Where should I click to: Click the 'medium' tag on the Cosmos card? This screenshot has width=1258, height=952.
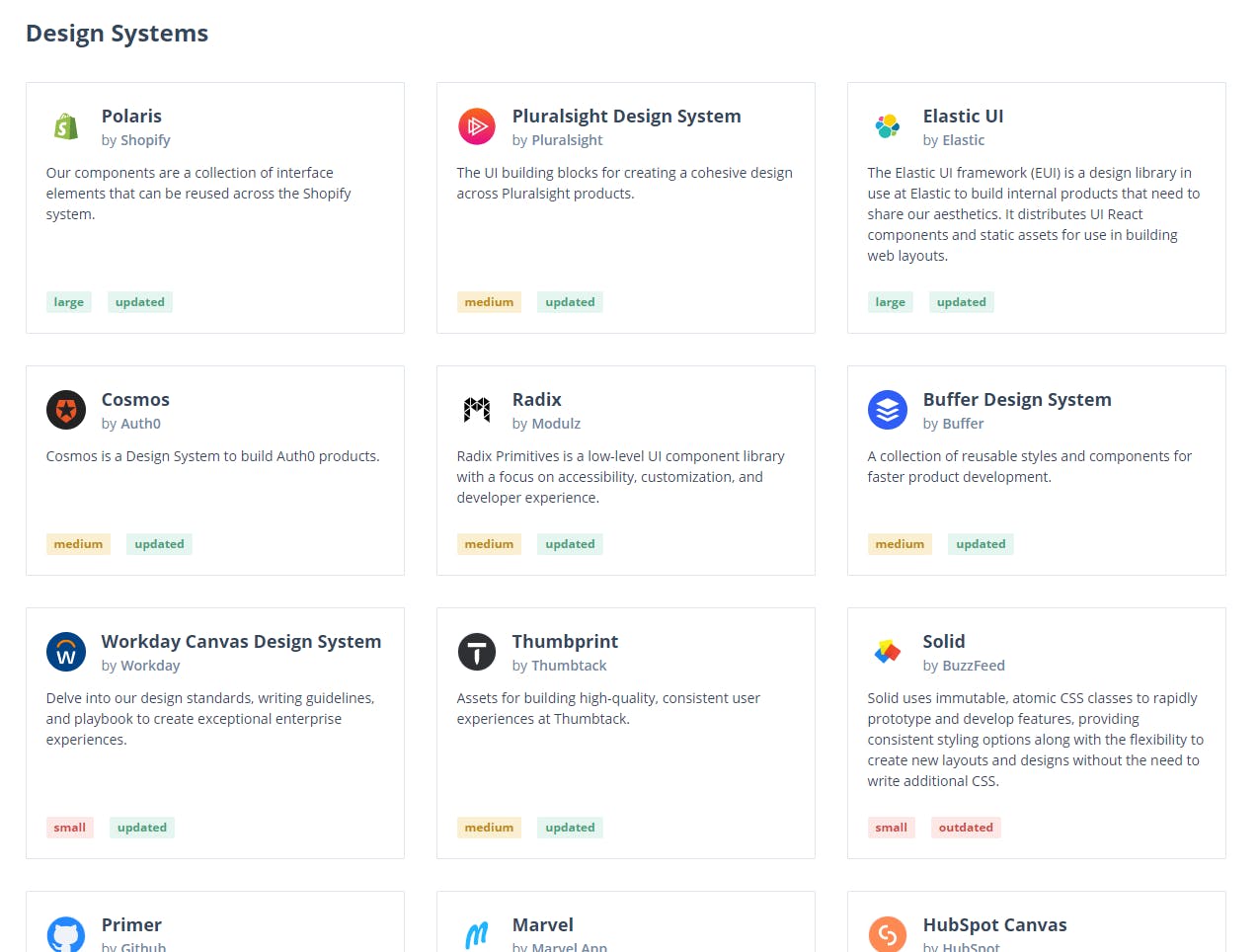[x=78, y=544]
